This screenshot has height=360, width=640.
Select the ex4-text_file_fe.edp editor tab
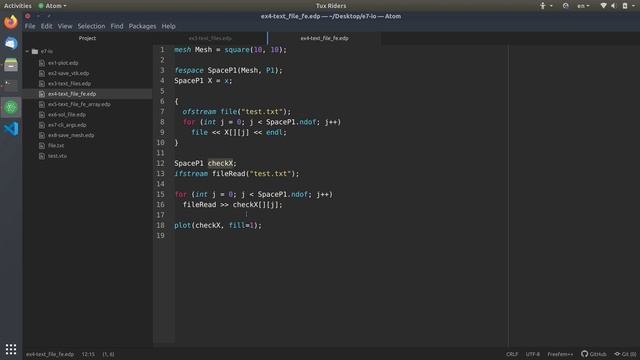[324, 38]
